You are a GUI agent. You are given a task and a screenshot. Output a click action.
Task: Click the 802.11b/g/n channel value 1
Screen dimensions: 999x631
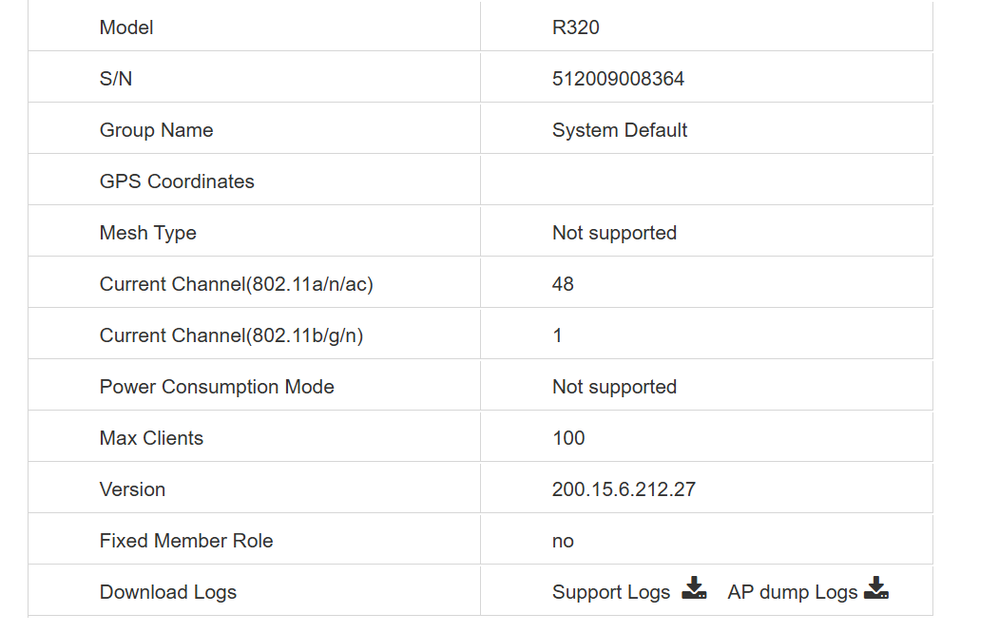pyautogui.click(x=557, y=336)
